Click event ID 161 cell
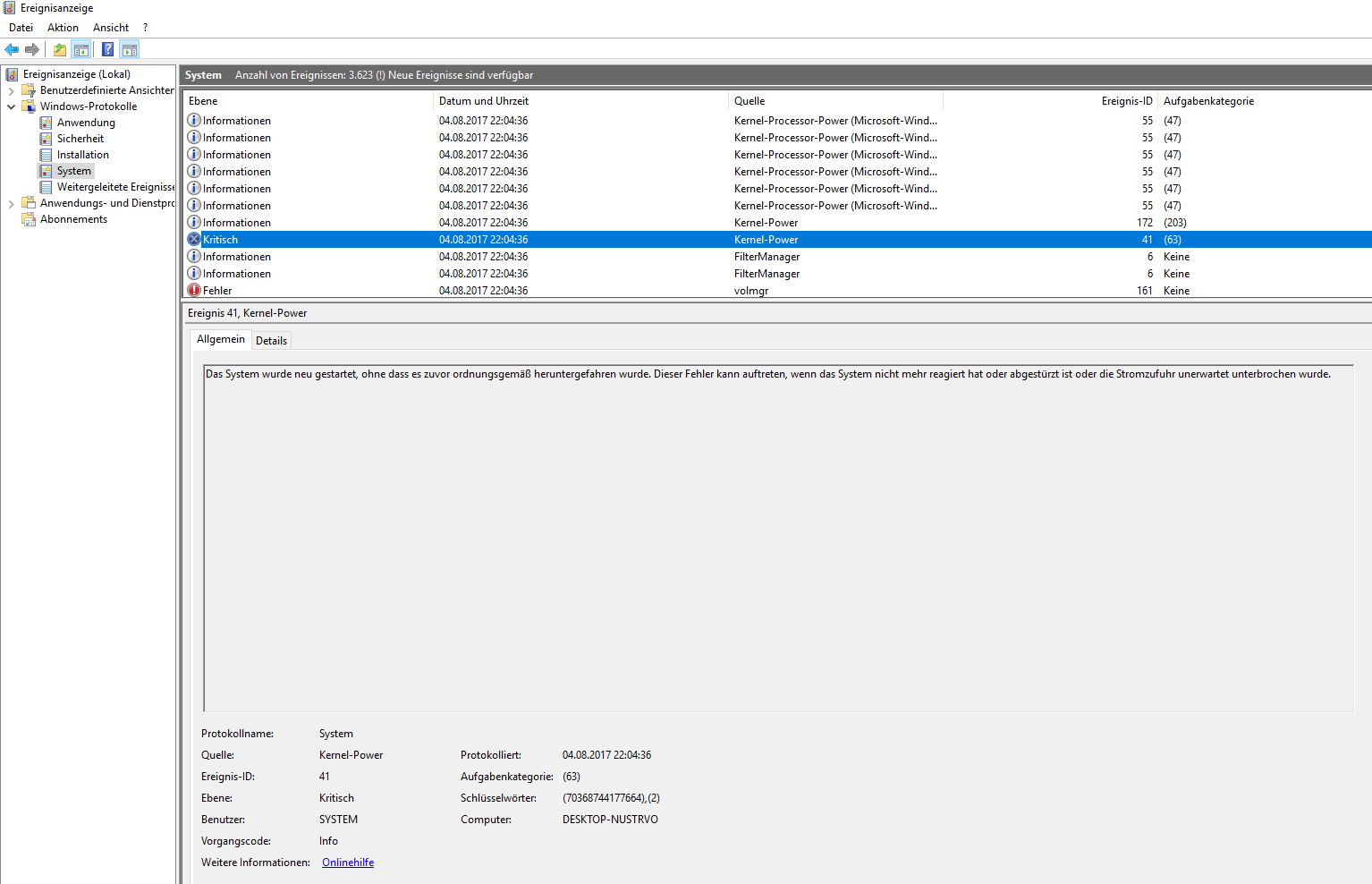The height and width of the screenshot is (884, 1372). [x=1145, y=291]
